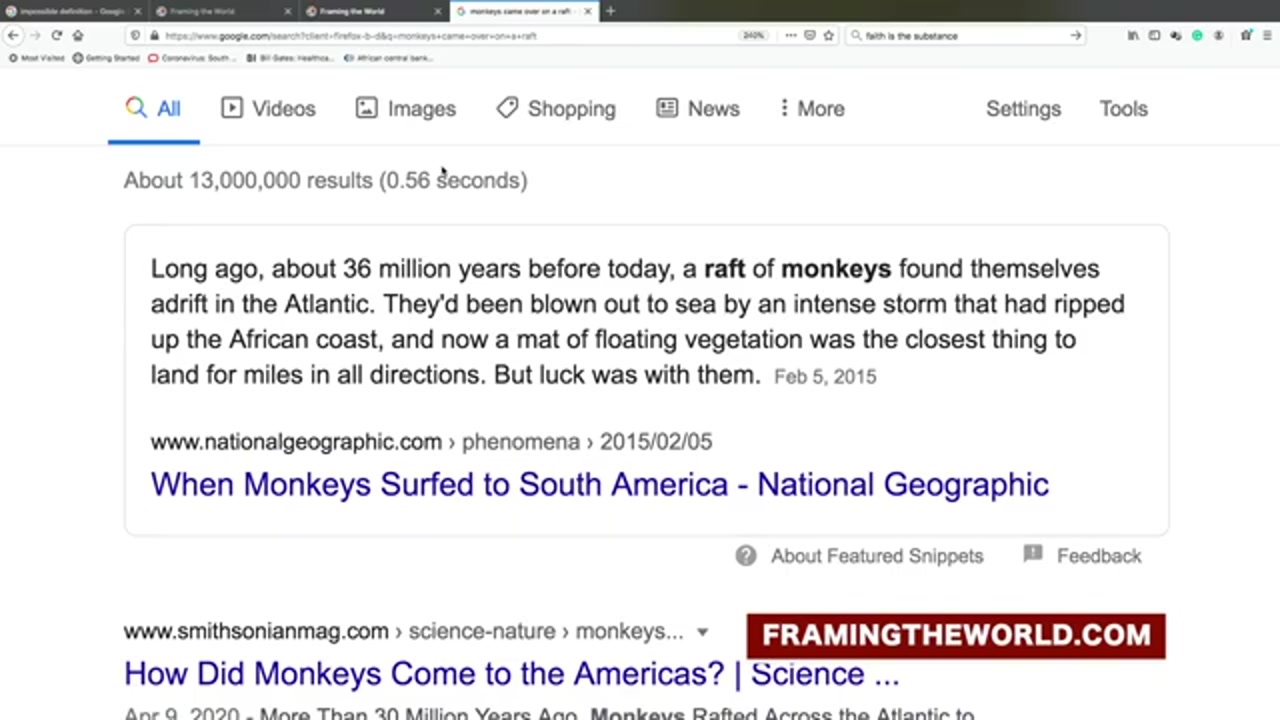Image resolution: width=1280 pixels, height=720 pixels.
Task: Open the Library toolbar icon
Action: click(x=1133, y=35)
